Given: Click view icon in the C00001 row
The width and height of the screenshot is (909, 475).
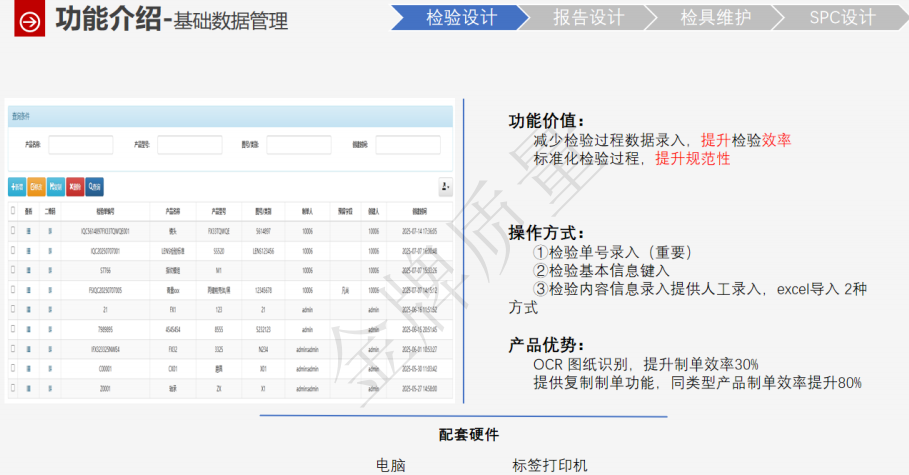Looking at the screenshot, I should point(29,367).
